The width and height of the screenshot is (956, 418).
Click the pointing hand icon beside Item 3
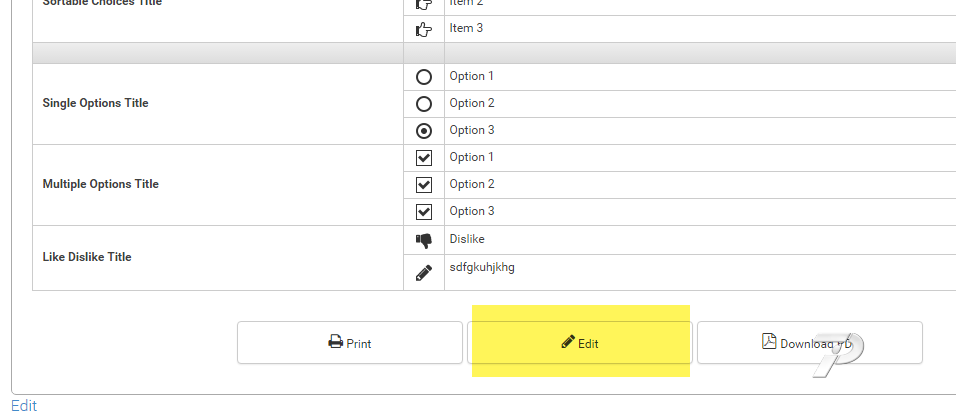[x=424, y=29]
